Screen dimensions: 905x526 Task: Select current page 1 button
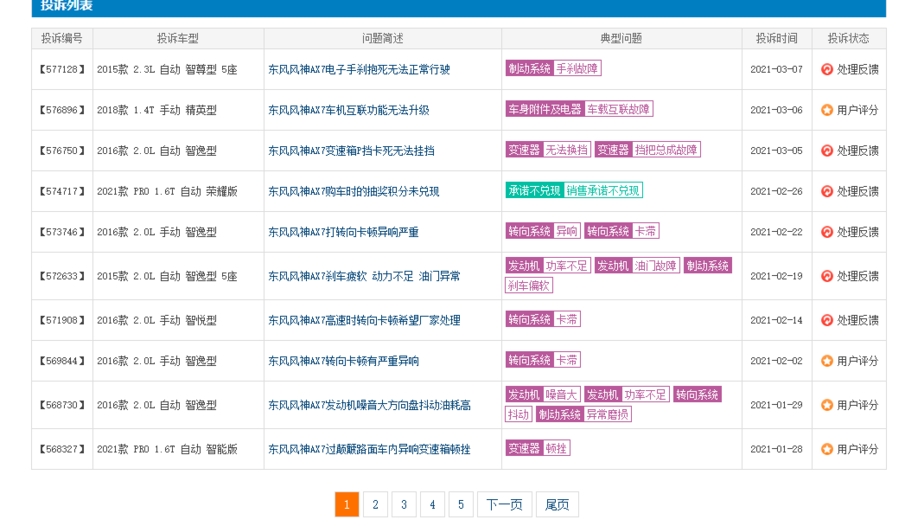click(x=347, y=505)
